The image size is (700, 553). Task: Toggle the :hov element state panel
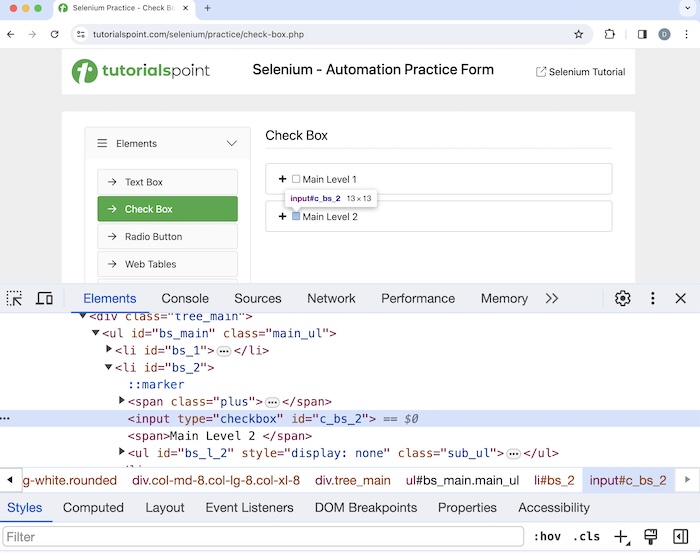[x=546, y=537]
